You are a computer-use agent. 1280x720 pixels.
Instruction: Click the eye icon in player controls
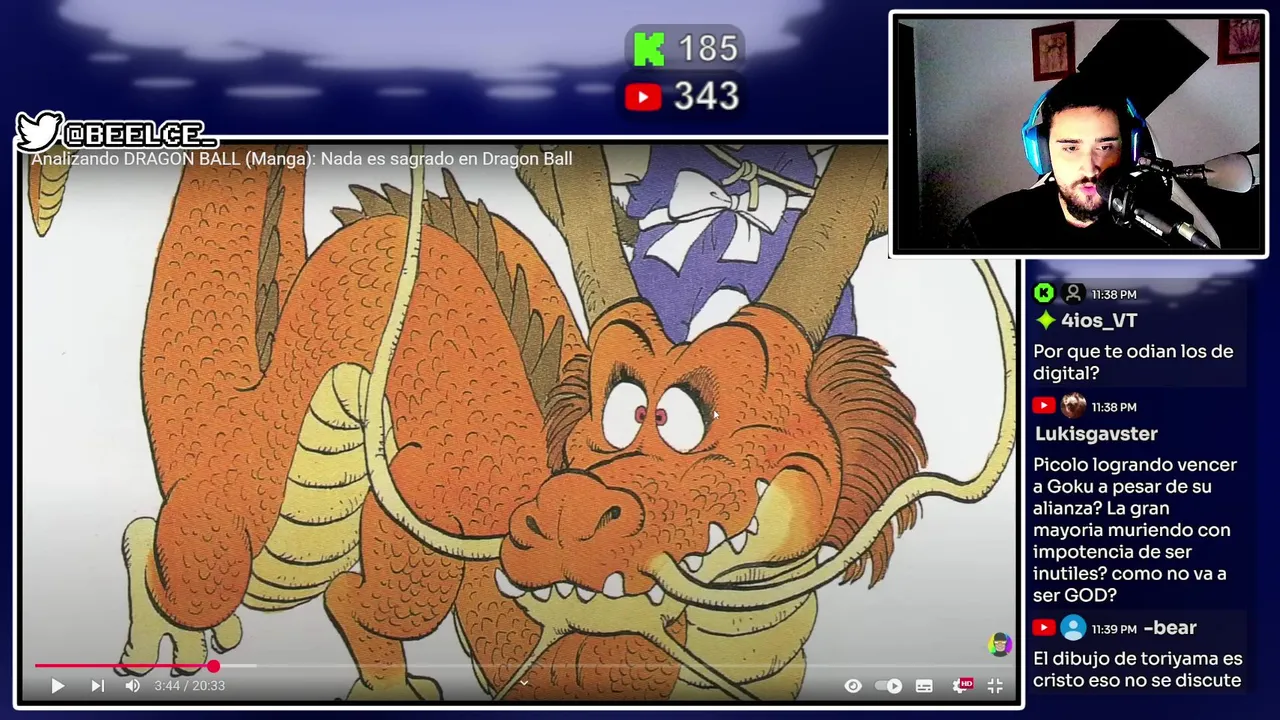853,686
